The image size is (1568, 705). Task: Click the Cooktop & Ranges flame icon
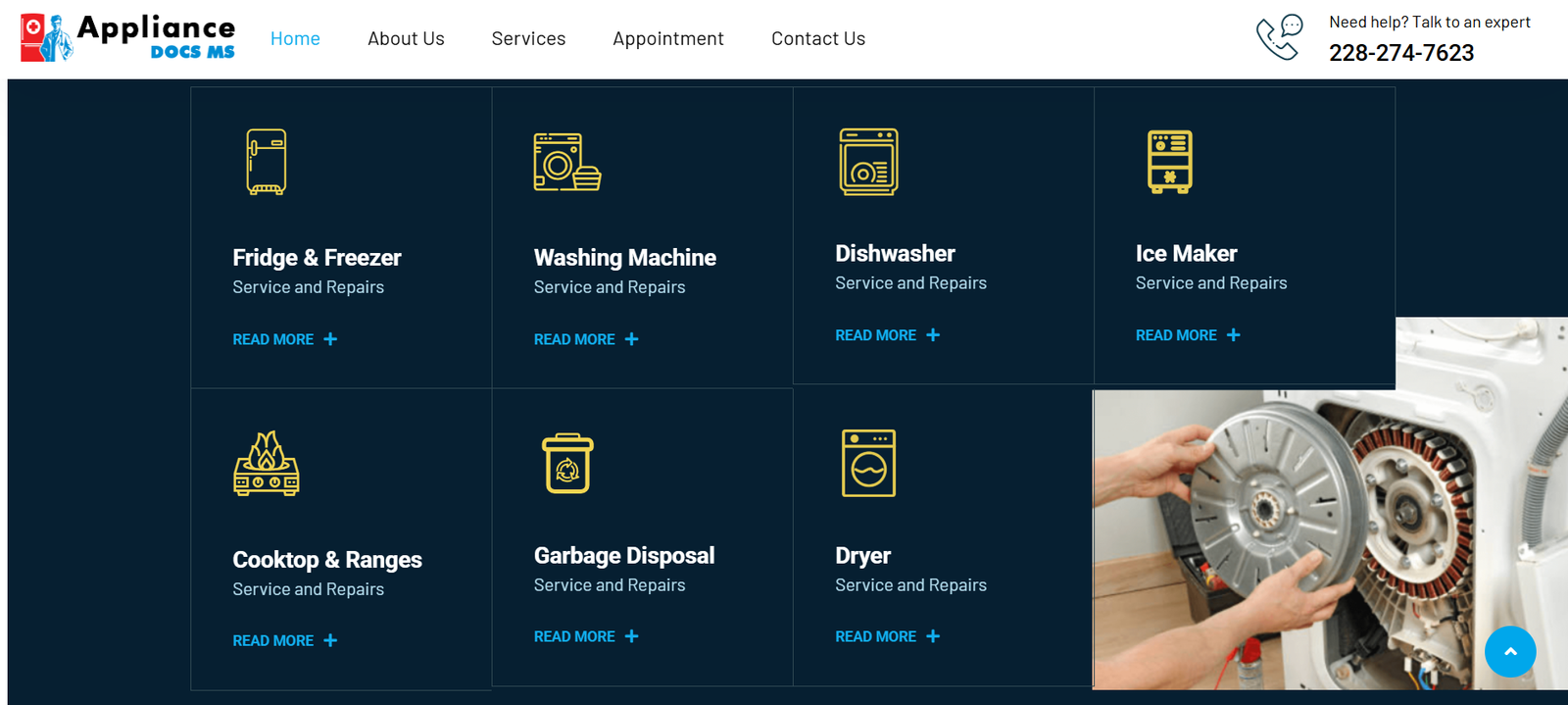tap(267, 464)
